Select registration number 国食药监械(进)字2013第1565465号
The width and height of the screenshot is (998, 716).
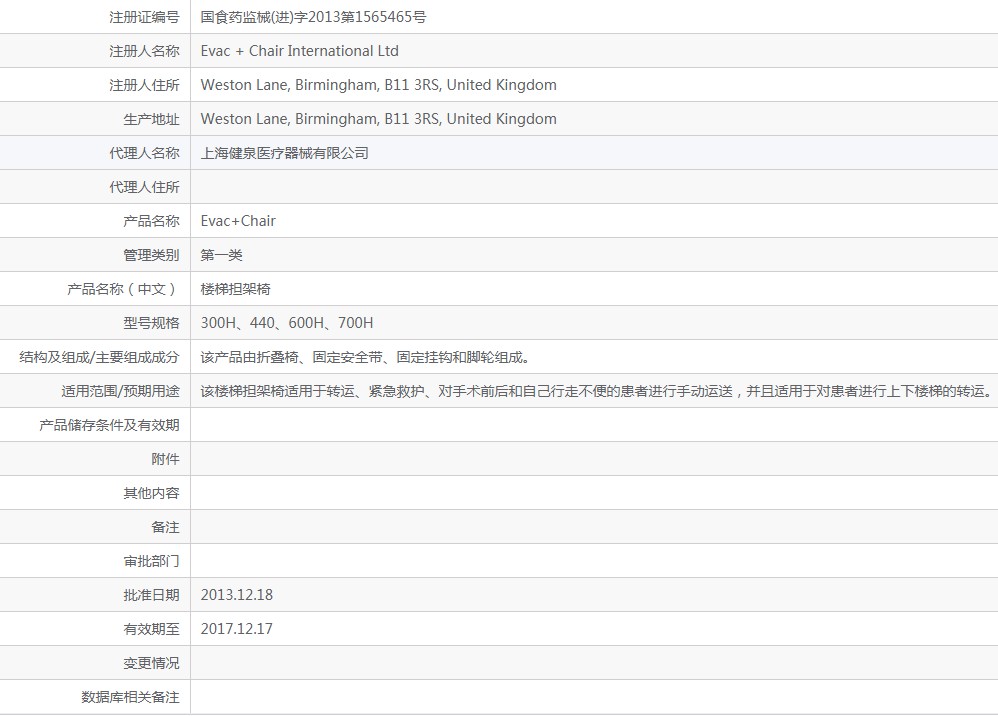coord(313,17)
